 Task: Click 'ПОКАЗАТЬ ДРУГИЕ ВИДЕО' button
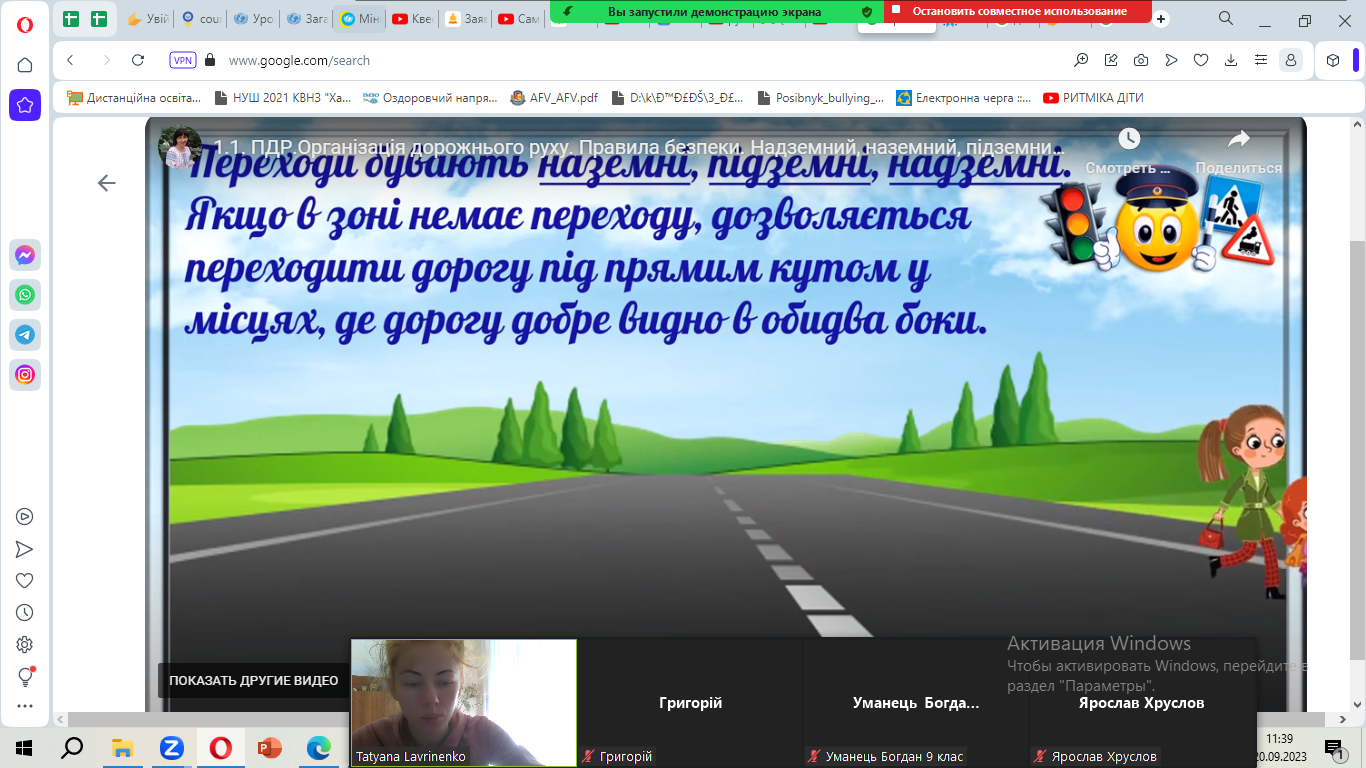tap(253, 680)
